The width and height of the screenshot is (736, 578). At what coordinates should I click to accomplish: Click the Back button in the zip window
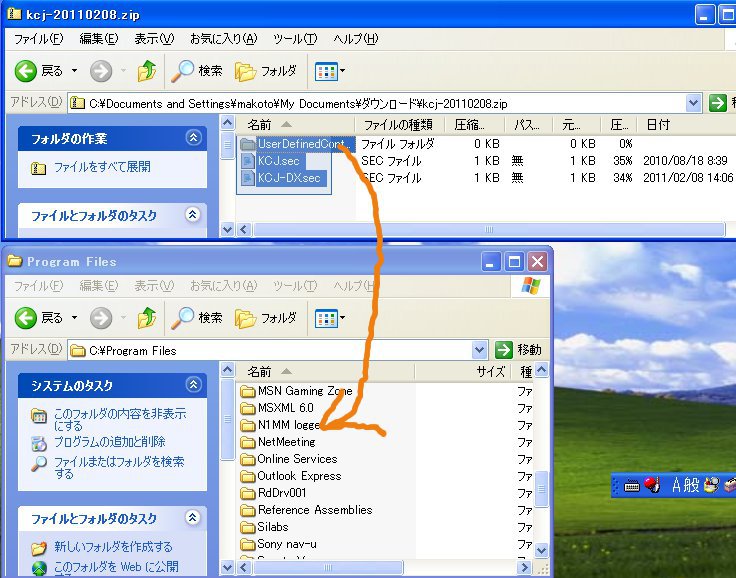coord(40,71)
